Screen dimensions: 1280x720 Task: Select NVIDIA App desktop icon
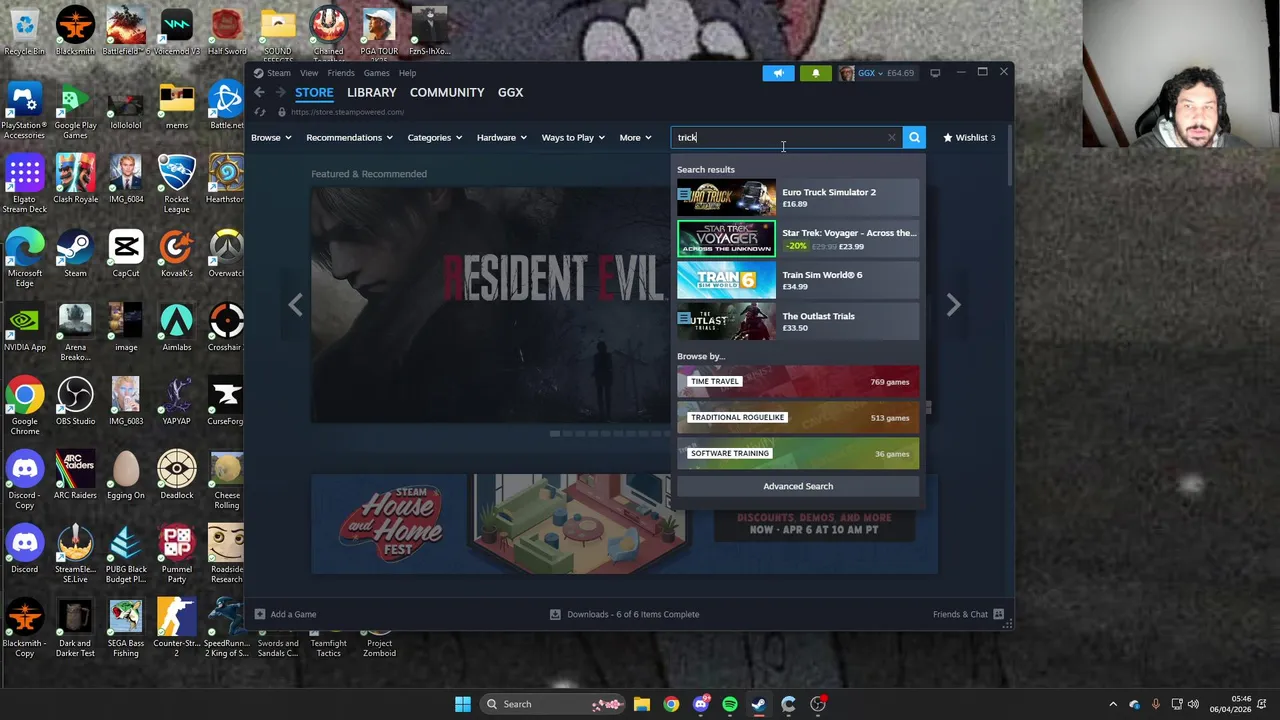coord(24,327)
